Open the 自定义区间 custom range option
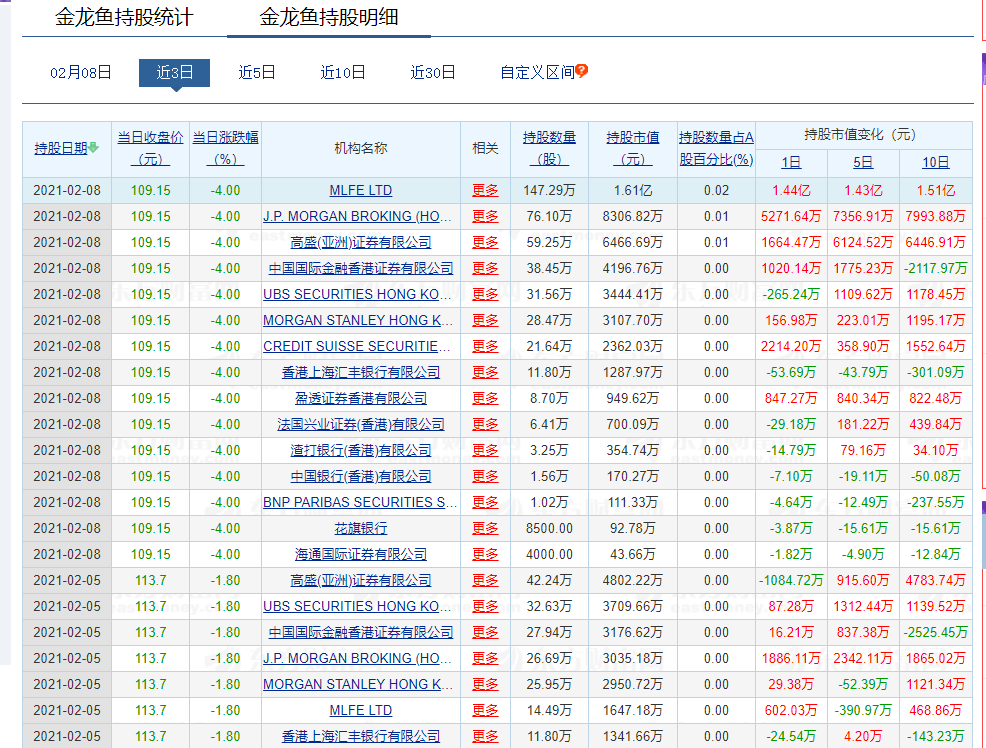The height and width of the screenshot is (748, 986). (538, 72)
